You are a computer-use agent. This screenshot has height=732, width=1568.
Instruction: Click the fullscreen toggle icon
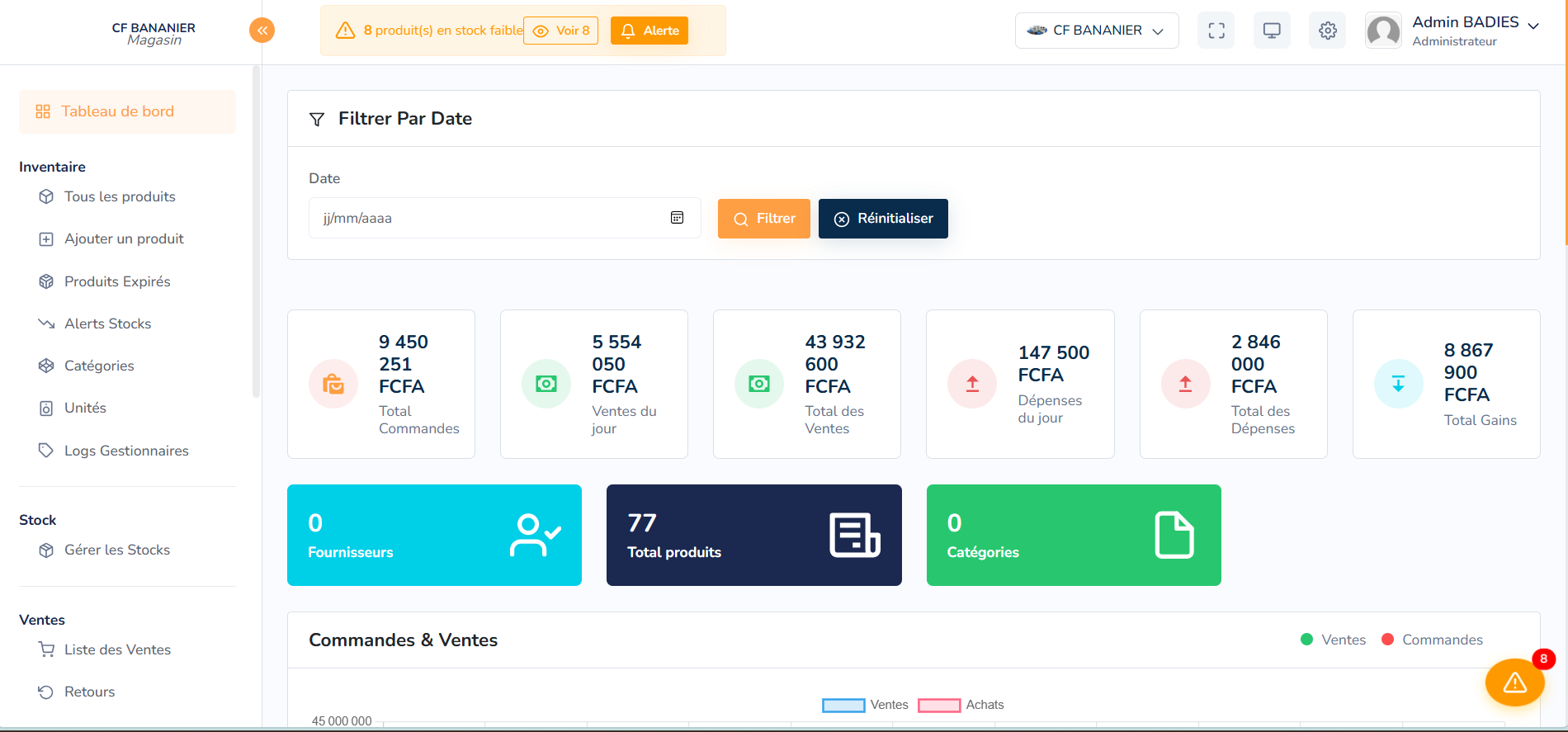pyautogui.click(x=1216, y=31)
